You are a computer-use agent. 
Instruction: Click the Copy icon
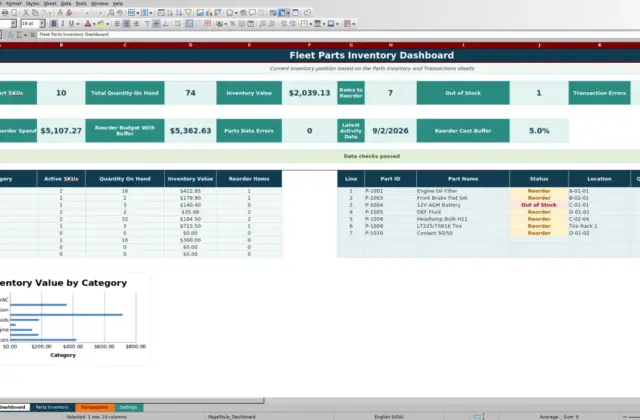35,13
